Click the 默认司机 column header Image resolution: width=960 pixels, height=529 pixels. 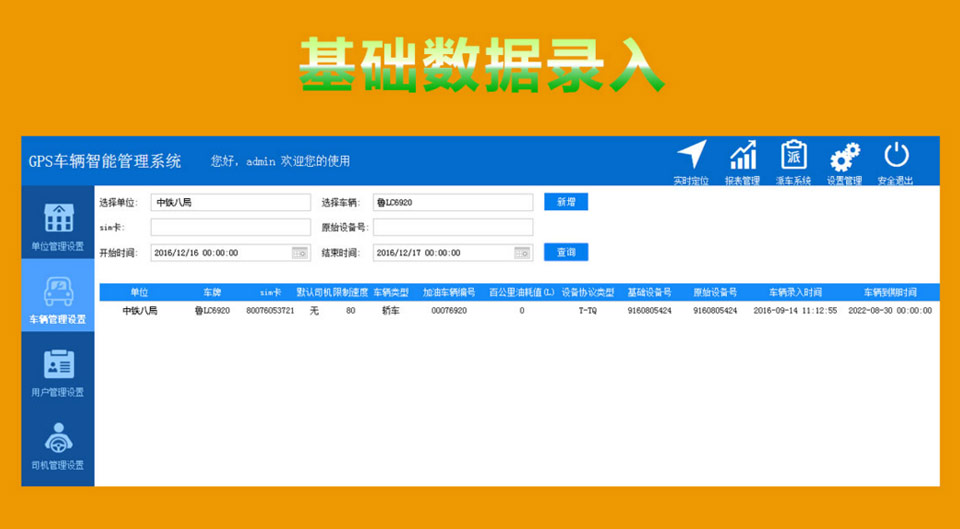[314, 293]
